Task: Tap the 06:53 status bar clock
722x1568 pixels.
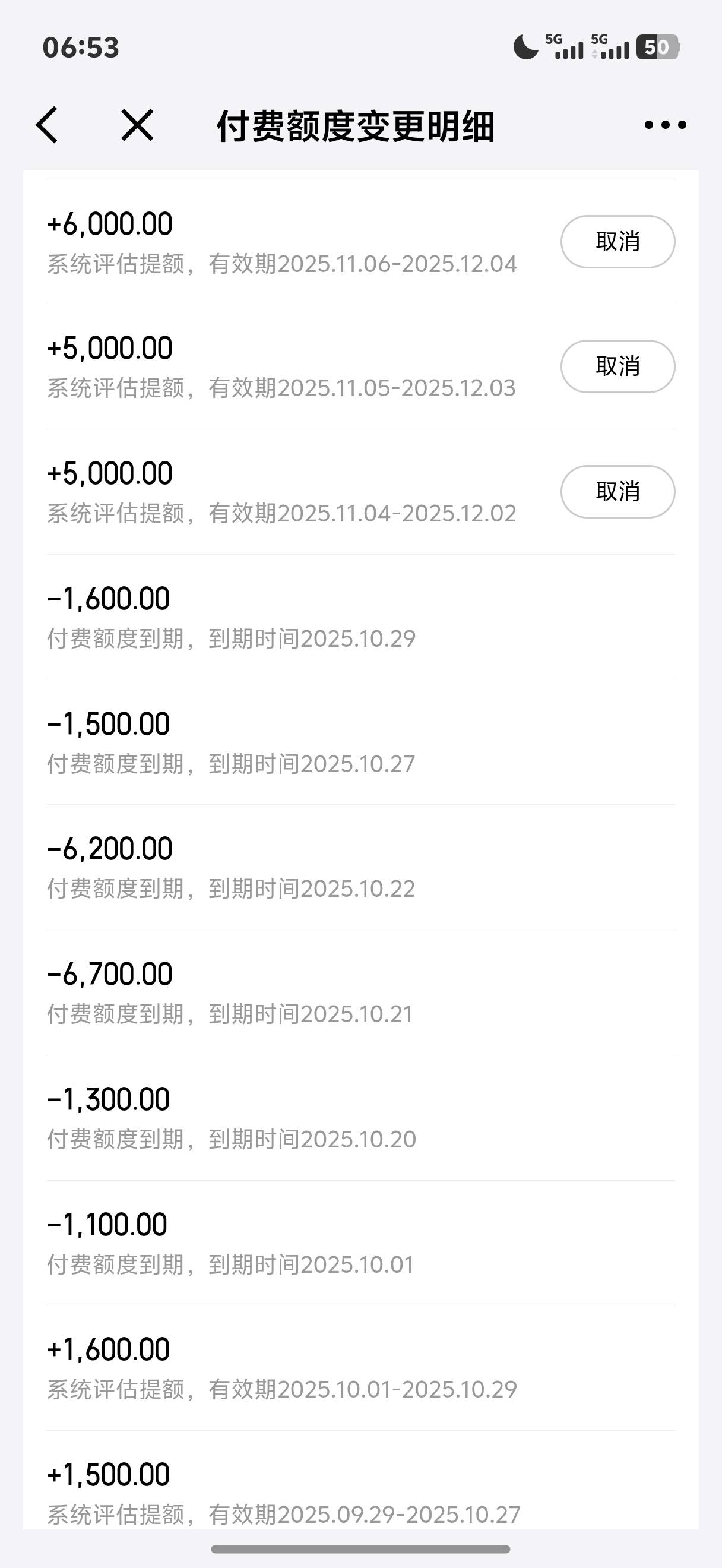Action: 81,48
